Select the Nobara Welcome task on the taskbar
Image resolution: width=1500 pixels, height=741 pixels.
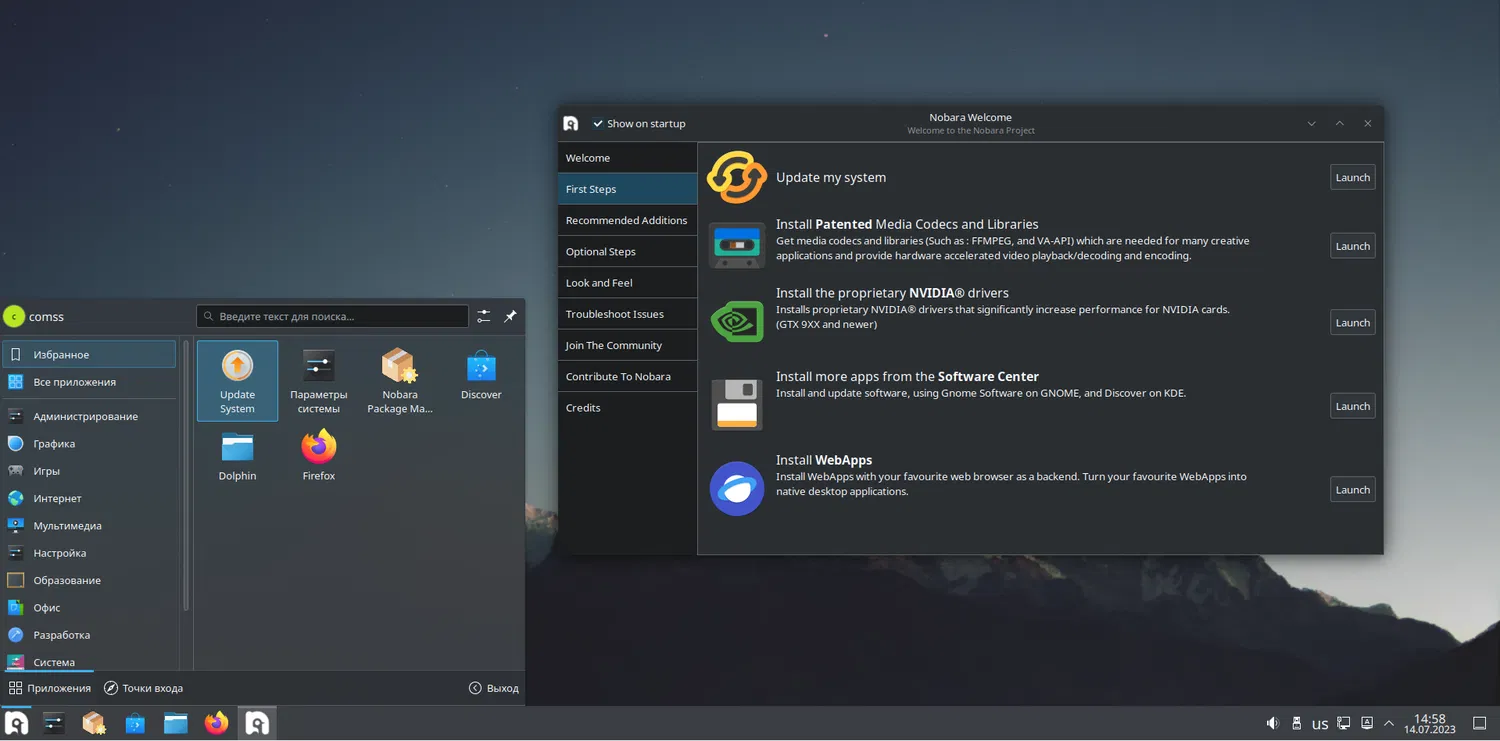coord(257,723)
